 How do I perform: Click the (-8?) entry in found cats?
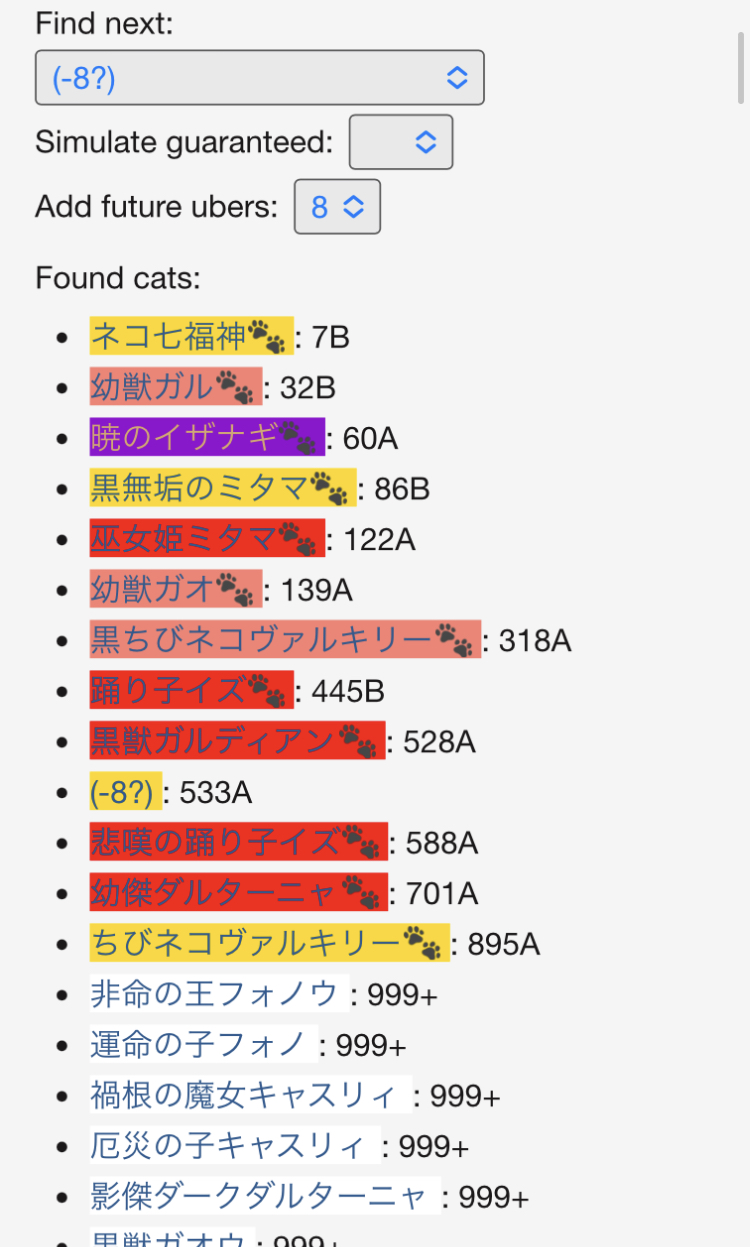click(122, 793)
